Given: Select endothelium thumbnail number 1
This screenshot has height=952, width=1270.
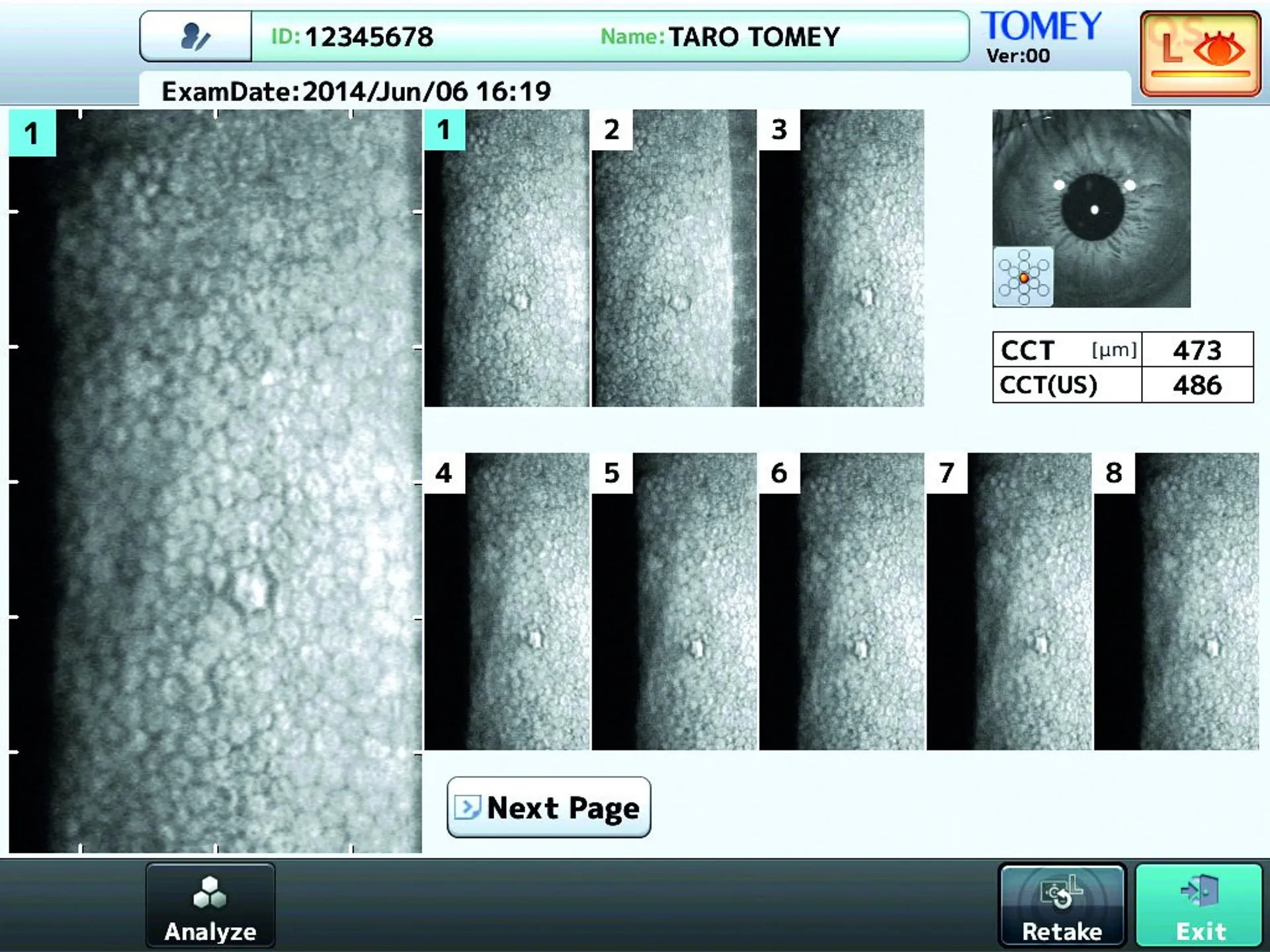Looking at the screenshot, I should (x=507, y=258).
